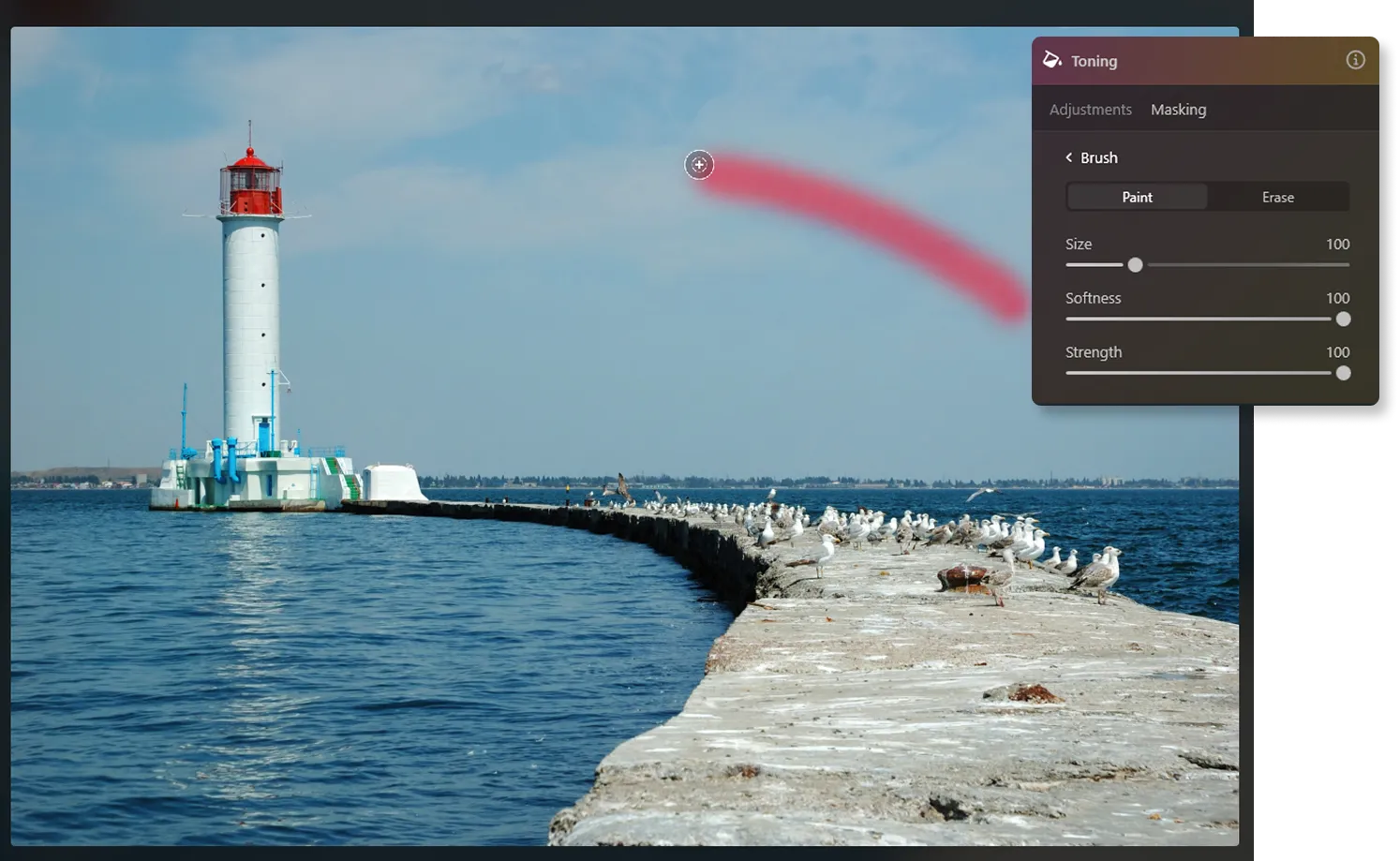
Task: Click the Size slider handle
Action: [x=1135, y=265]
